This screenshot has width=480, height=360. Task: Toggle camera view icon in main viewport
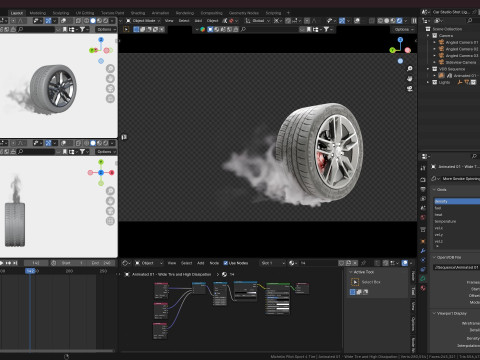coord(410,89)
